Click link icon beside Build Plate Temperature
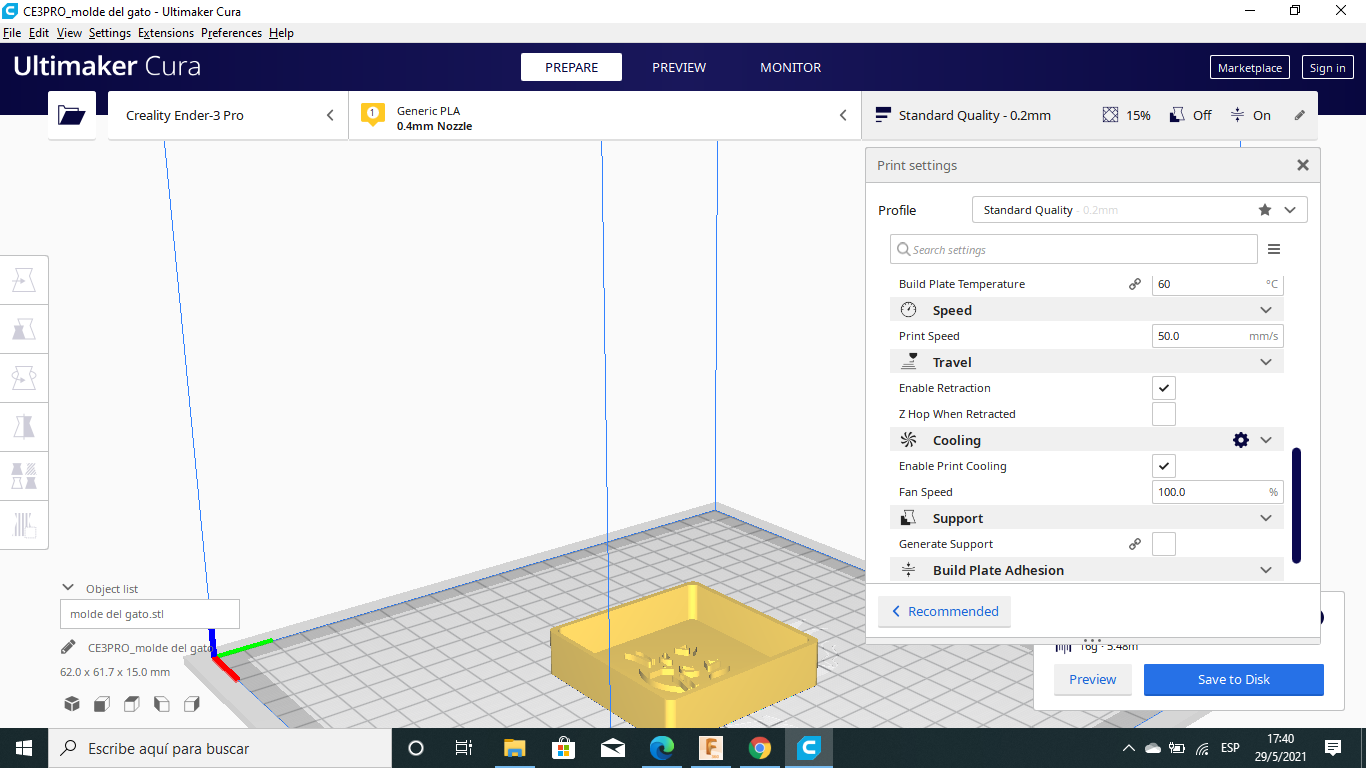This screenshot has height=768, width=1366. point(1135,284)
